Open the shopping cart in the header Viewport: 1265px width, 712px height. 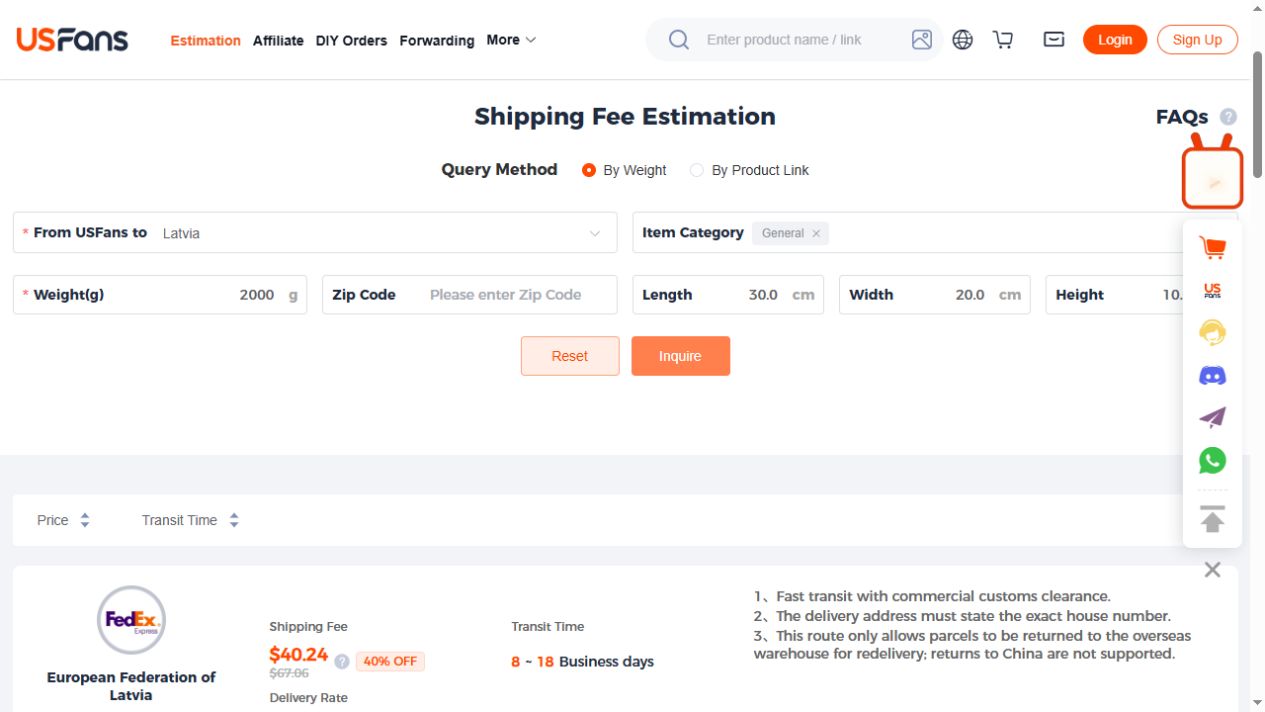click(1003, 40)
